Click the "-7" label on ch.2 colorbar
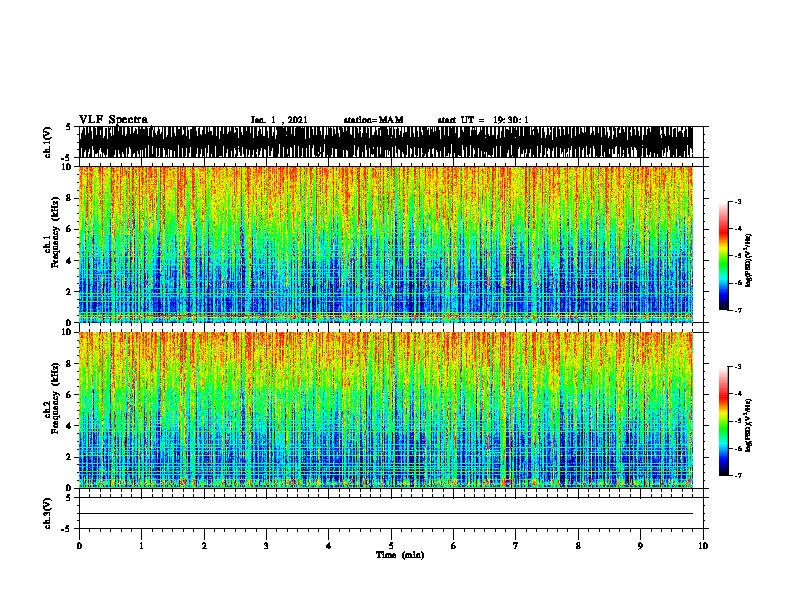Image resolution: width=792 pixels, height=612 pixels. point(737,476)
